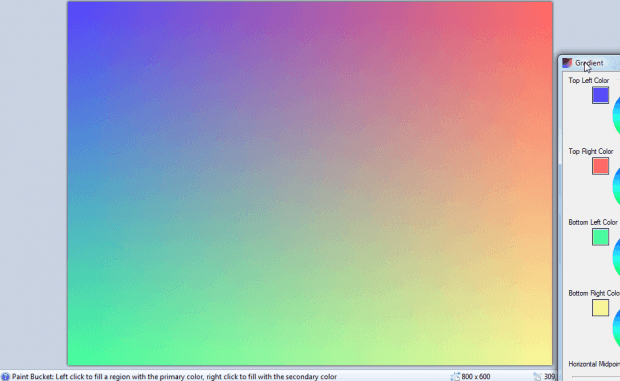Viewport: 620px width, 381px height.
Task: Click the help icon in the status bar
Action: tap(5, 377)
